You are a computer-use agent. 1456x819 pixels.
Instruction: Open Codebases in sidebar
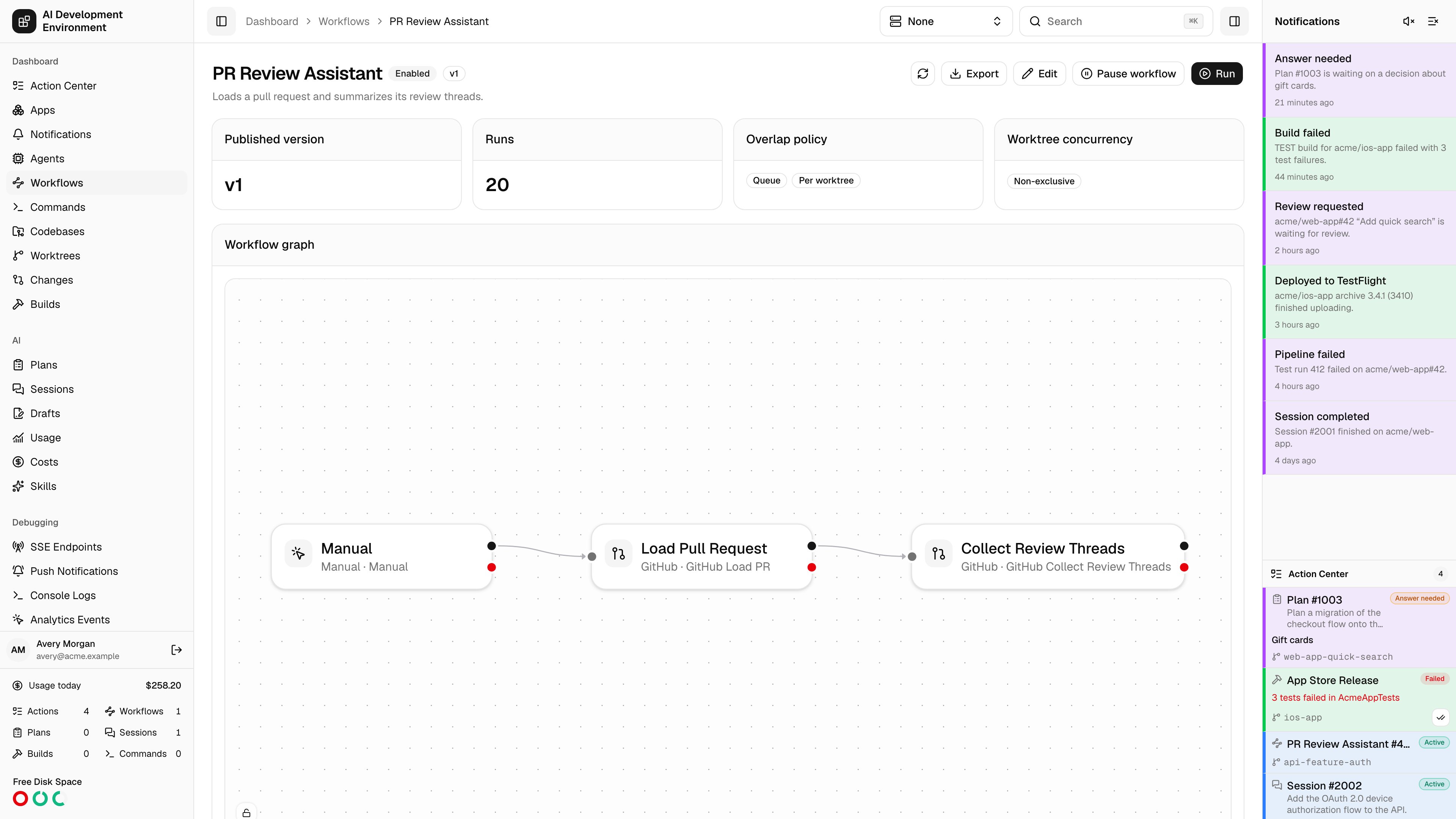(x=97, y=232)
